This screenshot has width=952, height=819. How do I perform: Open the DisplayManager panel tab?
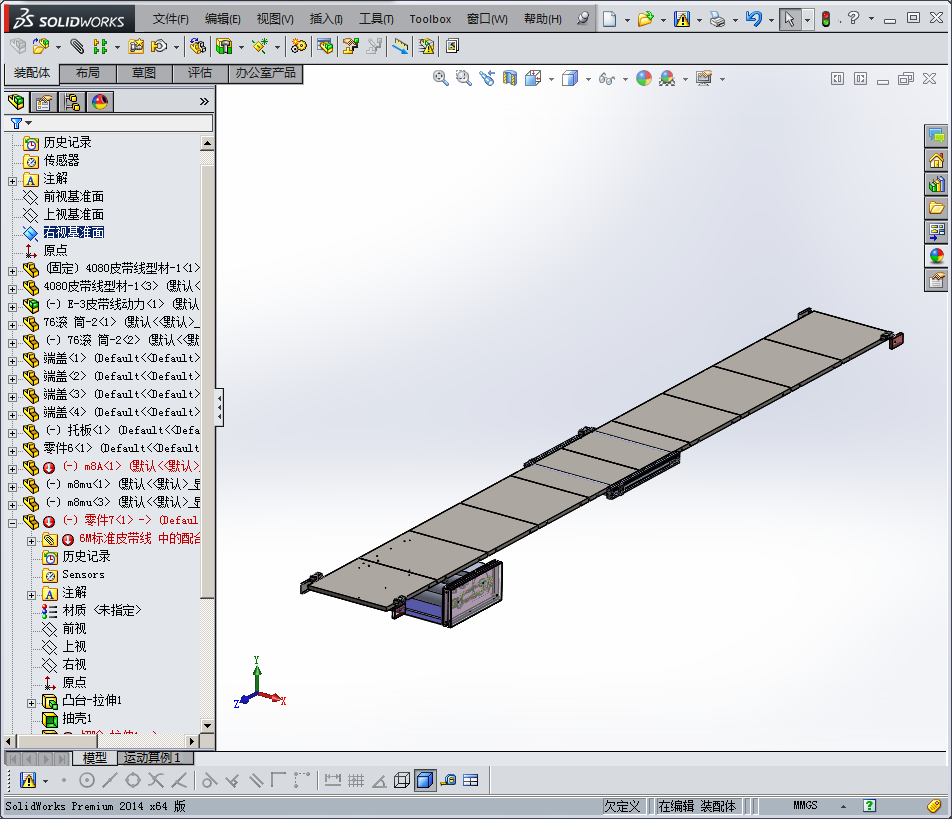(100, 102)
